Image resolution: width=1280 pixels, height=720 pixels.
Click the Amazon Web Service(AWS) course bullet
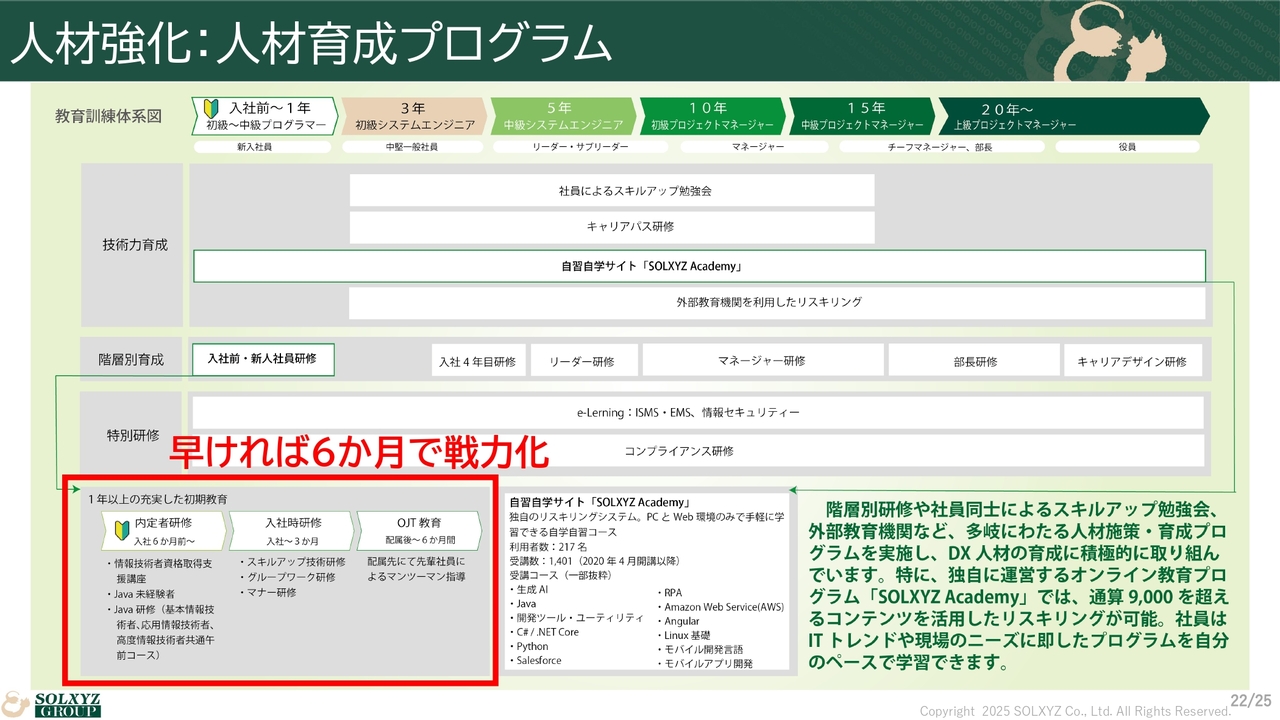coord(720,607)
